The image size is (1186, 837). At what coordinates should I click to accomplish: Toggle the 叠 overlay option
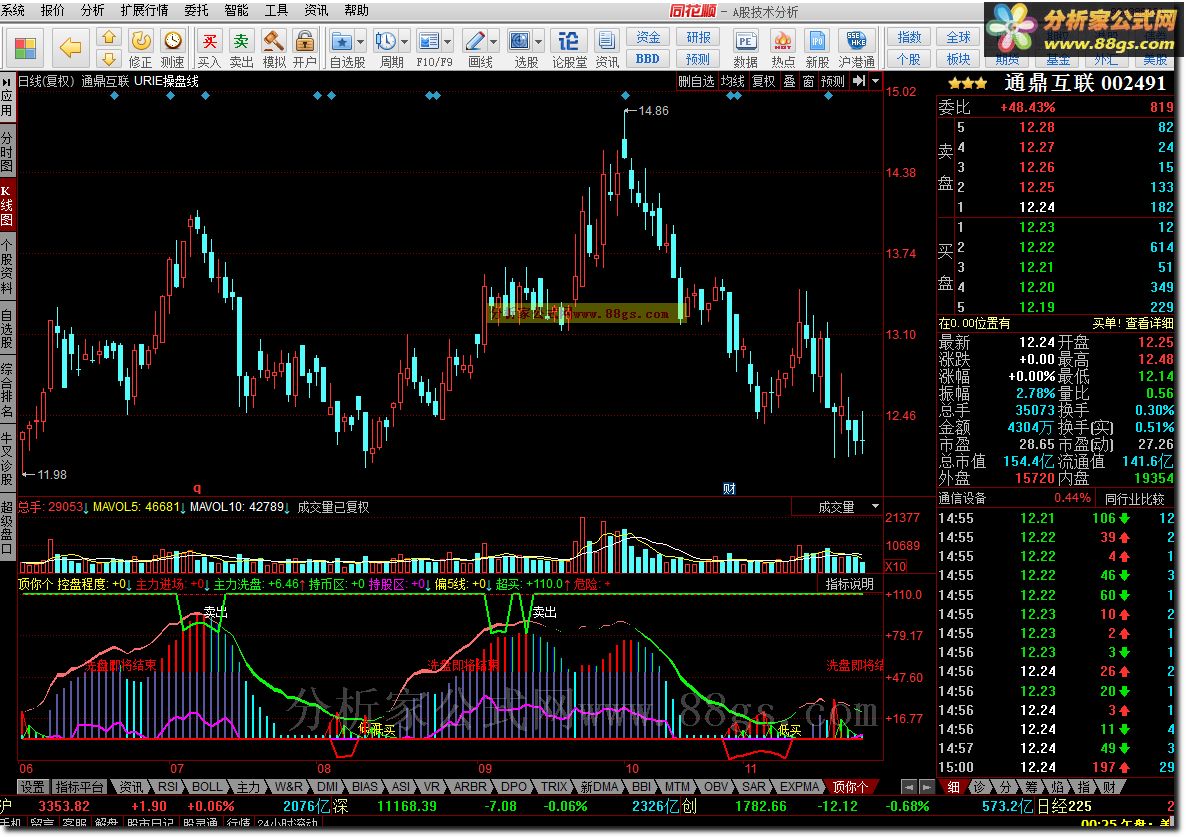click(x=789, y=81)
